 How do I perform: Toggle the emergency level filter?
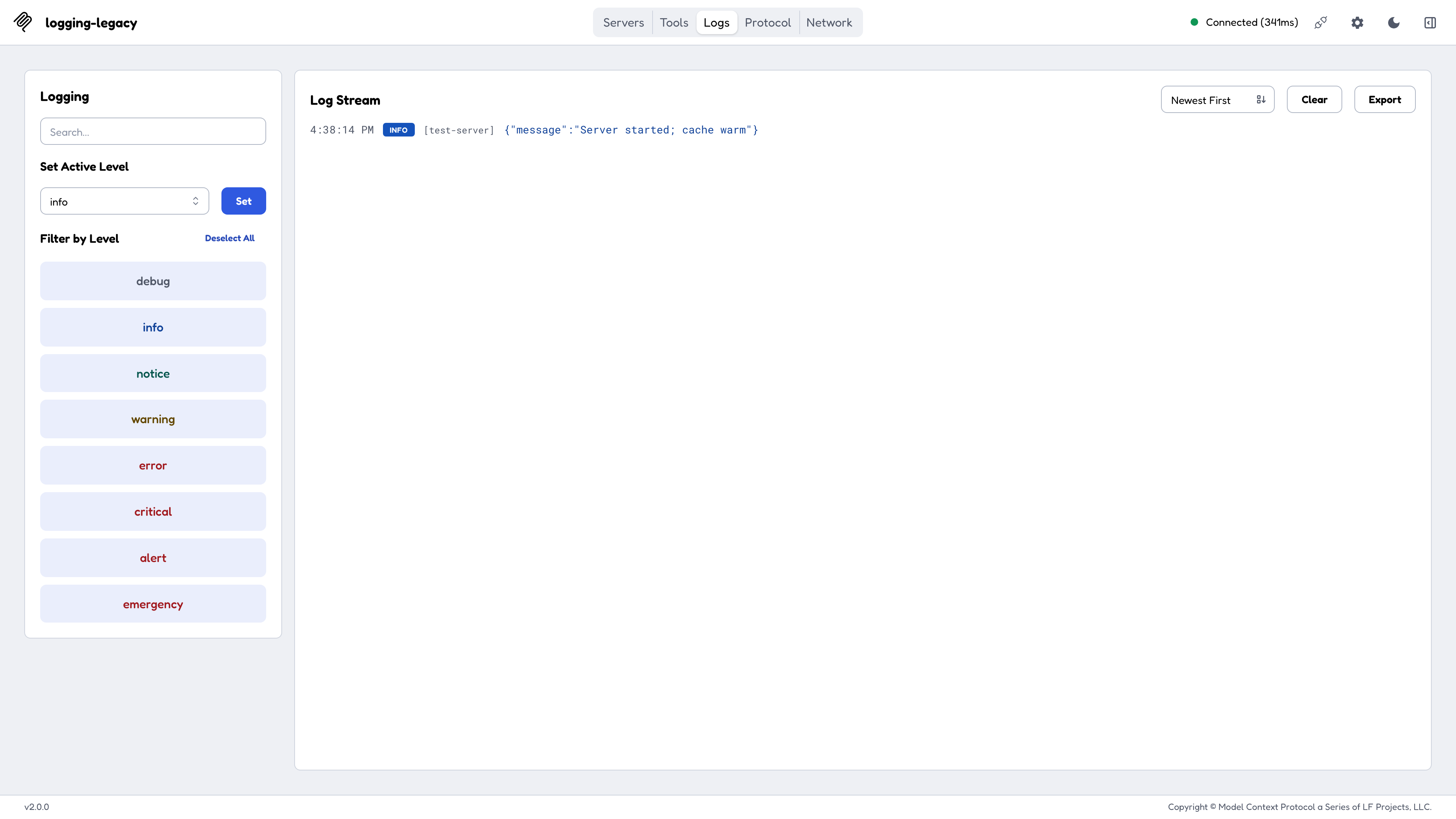153,604
